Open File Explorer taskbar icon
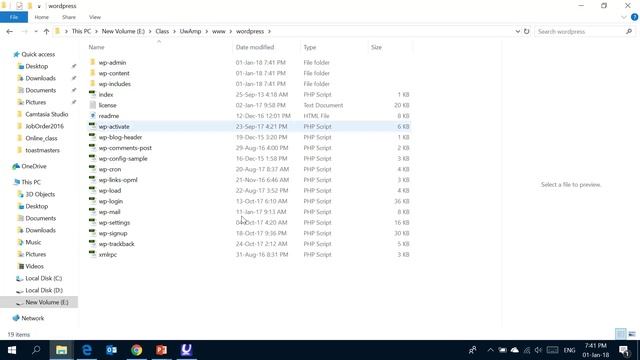Screen dimensions: 640x360 tap(62, 350)
